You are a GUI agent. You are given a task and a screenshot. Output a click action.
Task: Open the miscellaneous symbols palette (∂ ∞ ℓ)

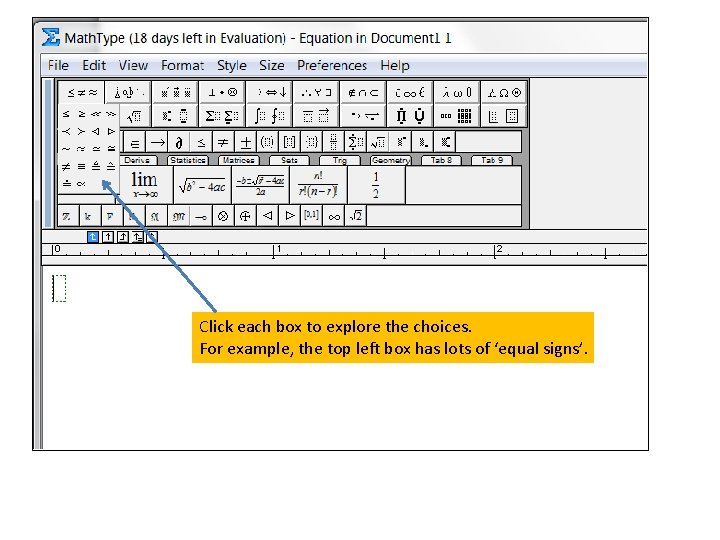pos(410,92)
